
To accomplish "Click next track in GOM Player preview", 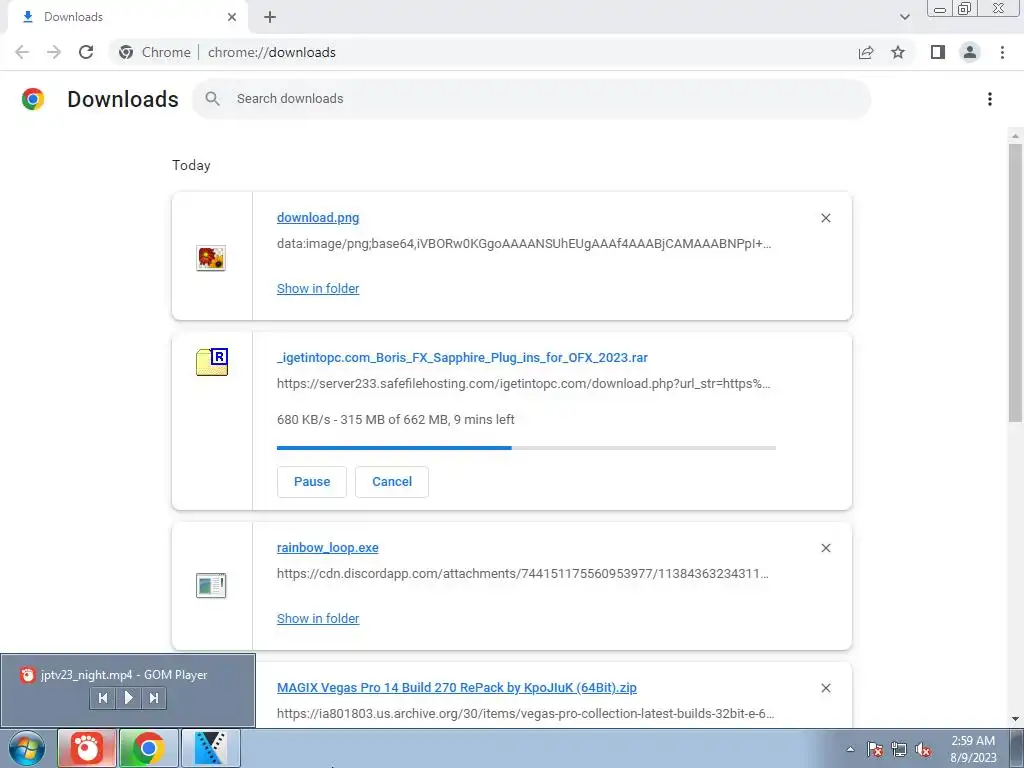I will (x=153, y=698).
